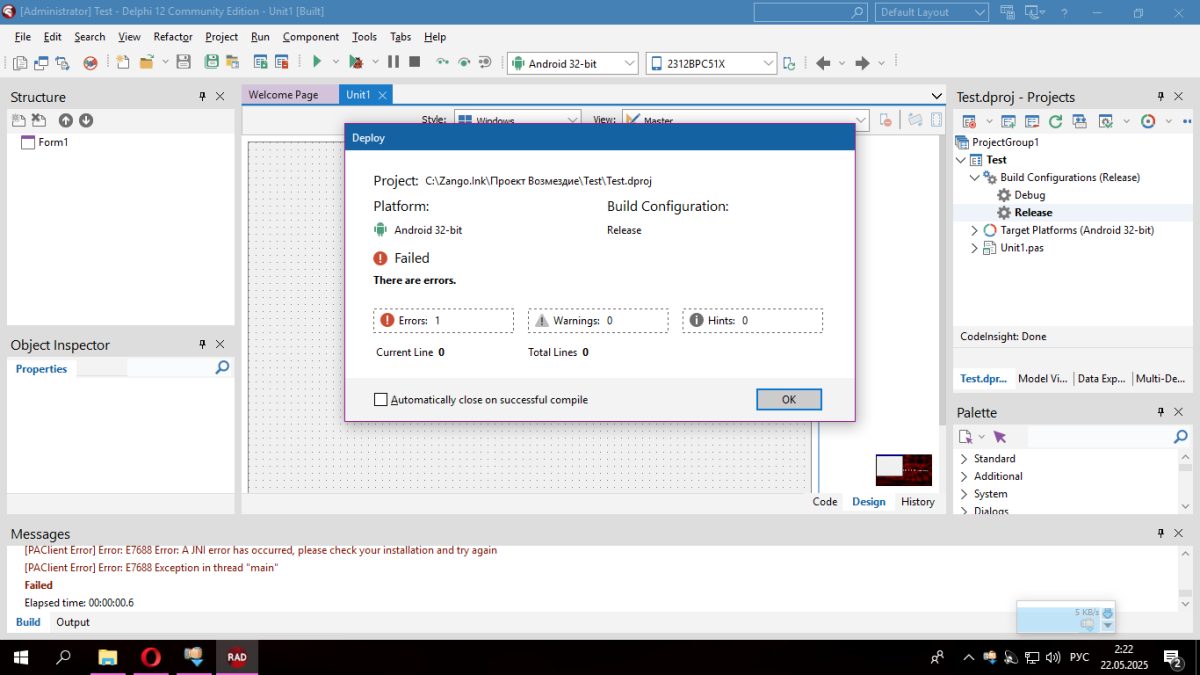Image resolution: width=1200 pixels, height=675 pixels.
Task: Open the Tools menu
Action: point(365,37)
